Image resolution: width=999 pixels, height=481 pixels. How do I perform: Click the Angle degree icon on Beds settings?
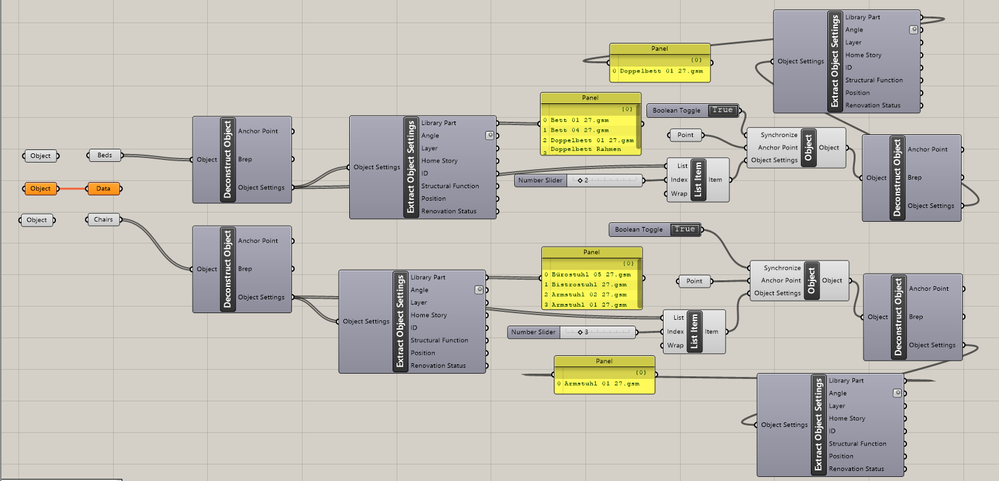[489, 135]
